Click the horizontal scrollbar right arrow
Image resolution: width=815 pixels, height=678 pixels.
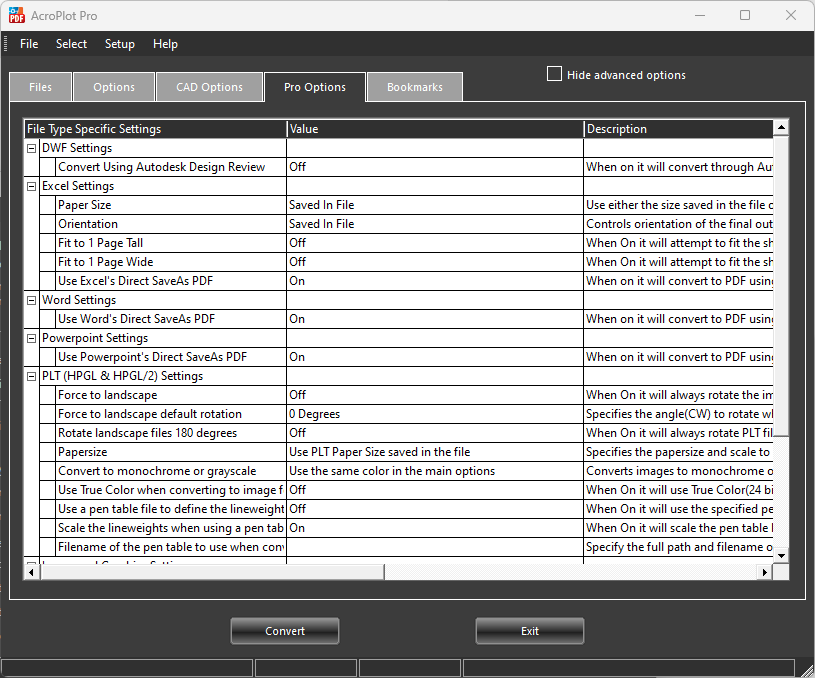pyautogui.click(x=765, y=572)
